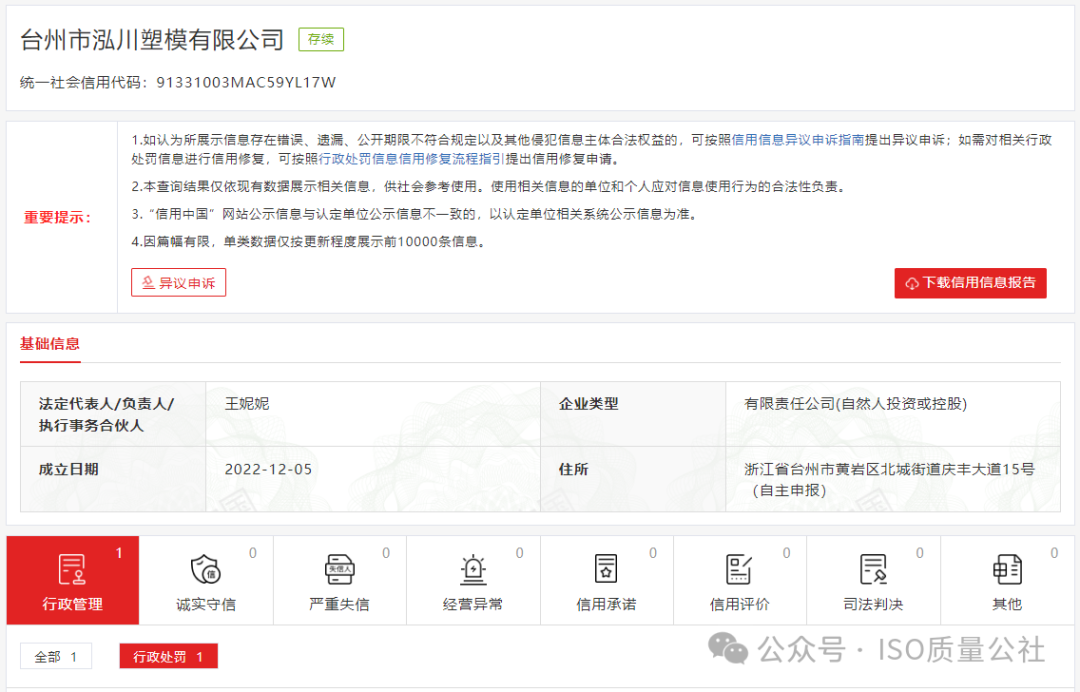1080x692 pixels.
Task: Select the 全部 filter tab
Action: pos(55,657)
